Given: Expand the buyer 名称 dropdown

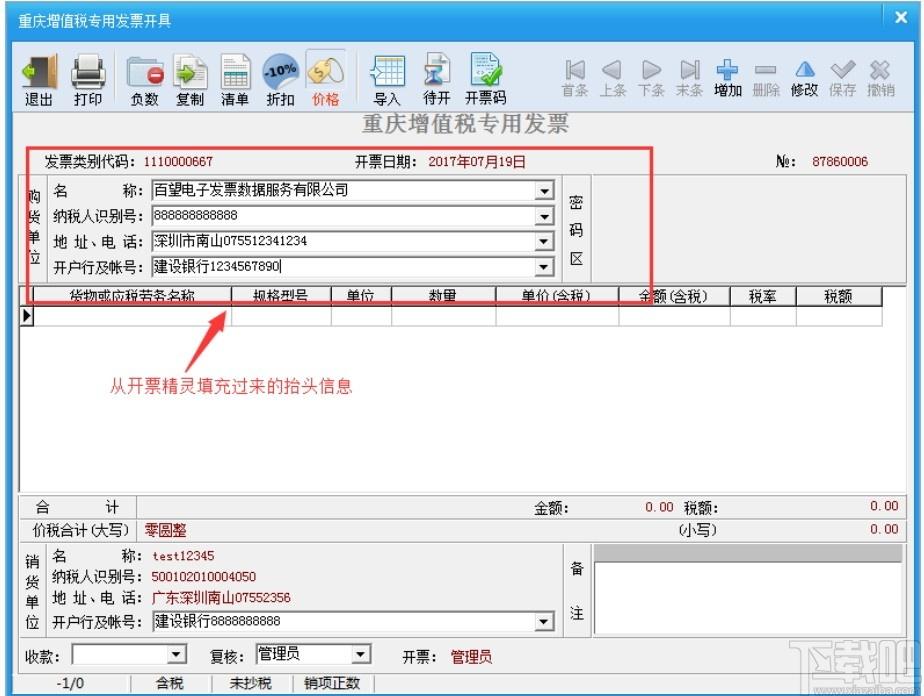Looking at the screenshot, I should 544,190.
